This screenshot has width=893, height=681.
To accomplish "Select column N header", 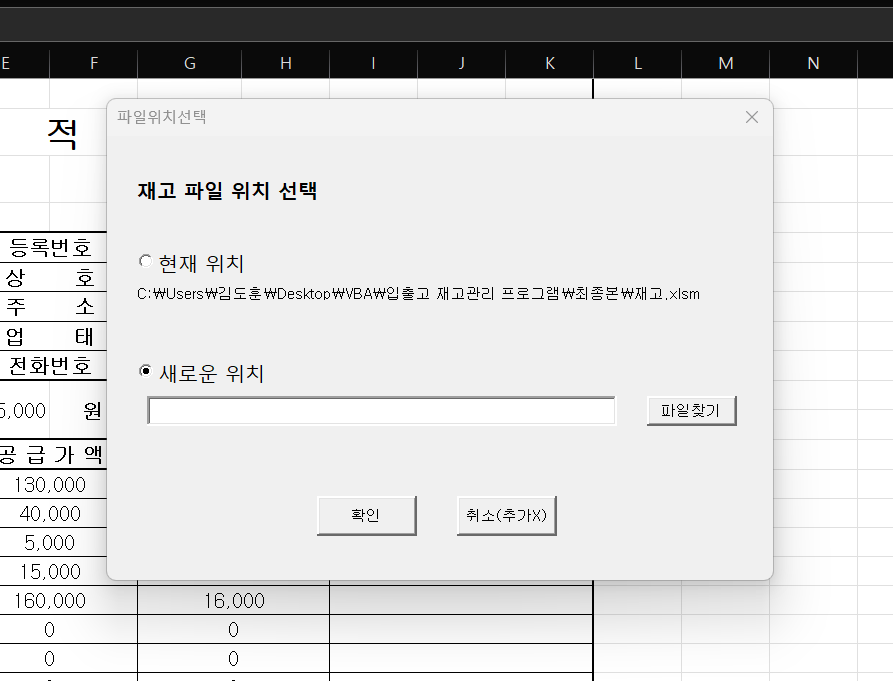I will pyautogui.click(x=813, y=63).
